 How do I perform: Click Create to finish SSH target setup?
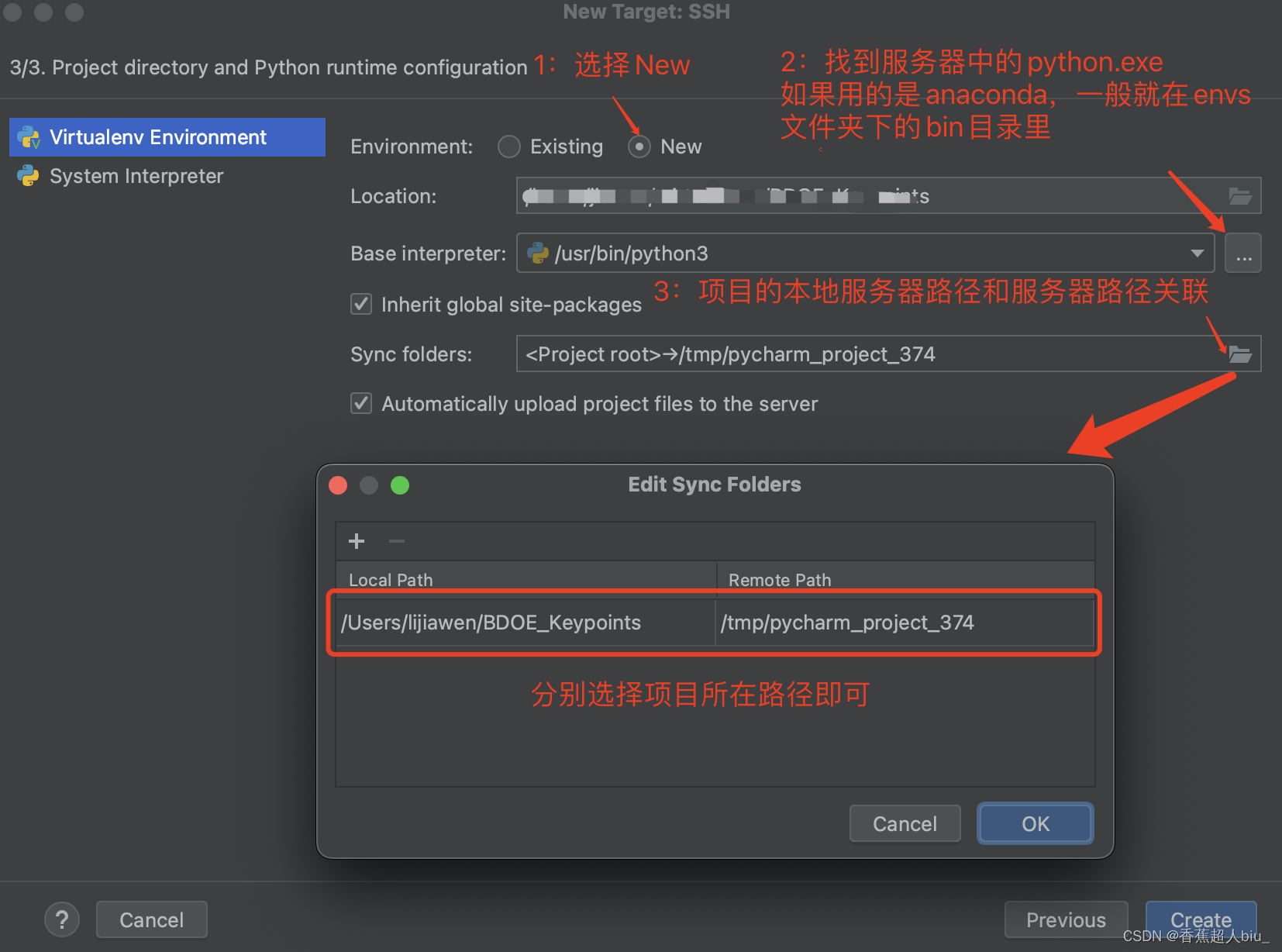click(x=1201, y=920)
